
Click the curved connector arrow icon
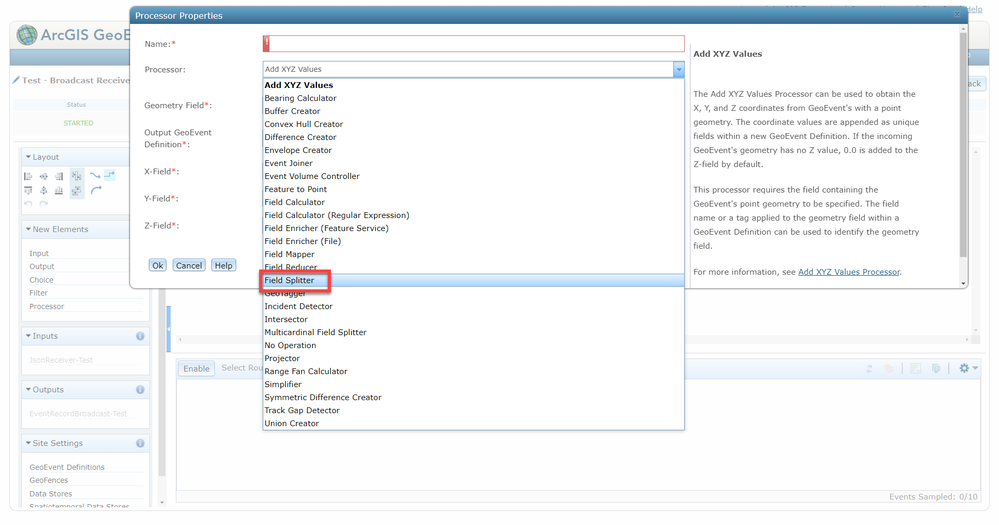(96, 191)
